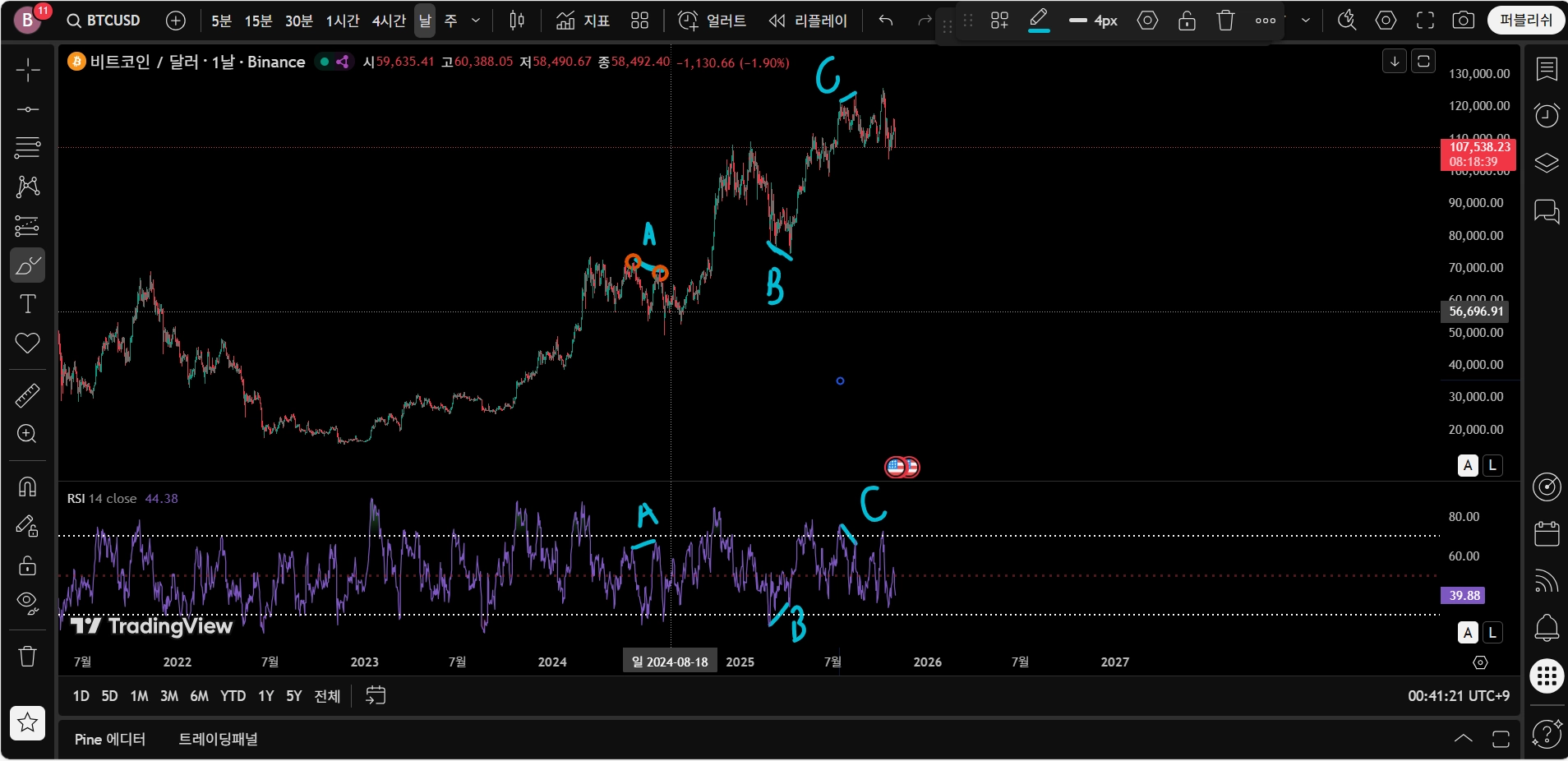Open the Fibonacci retracement tools
Screen dimensions: 1568x761
point(27,148)
